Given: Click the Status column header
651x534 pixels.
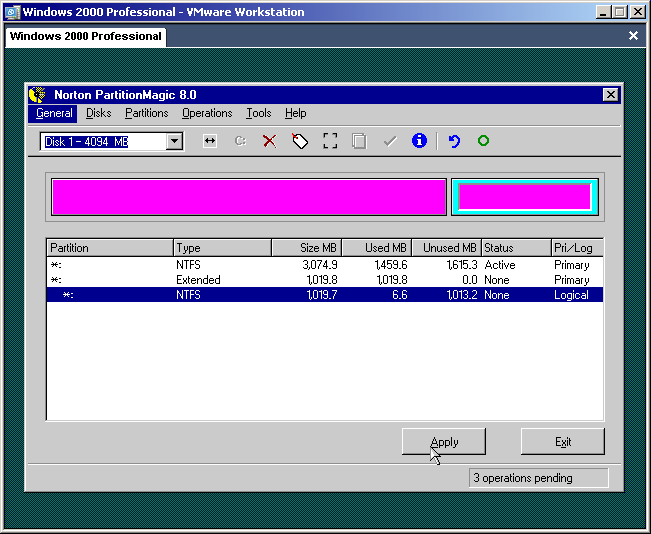Looking at the screenshot, I should click(x=516, y=248).
